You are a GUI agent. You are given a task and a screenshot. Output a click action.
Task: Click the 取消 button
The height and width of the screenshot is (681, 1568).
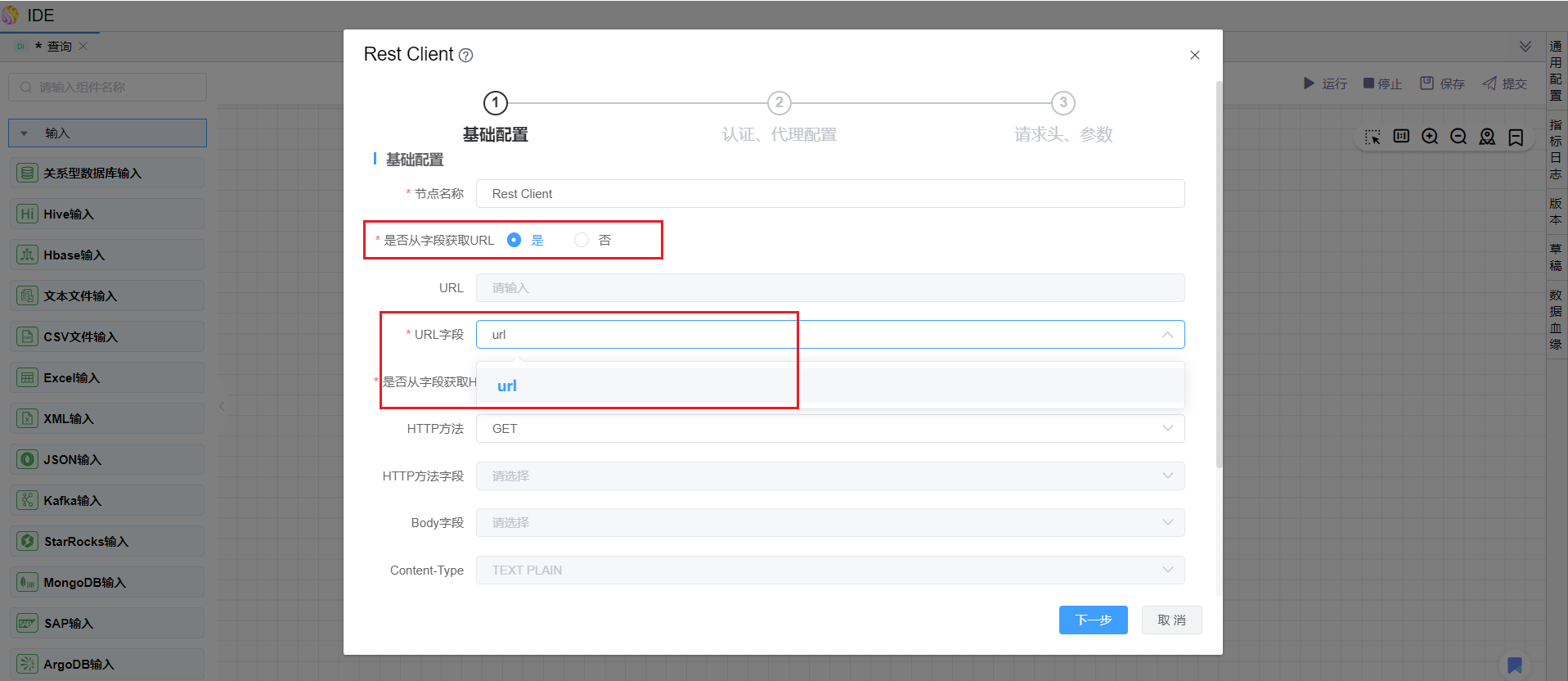1171,620
